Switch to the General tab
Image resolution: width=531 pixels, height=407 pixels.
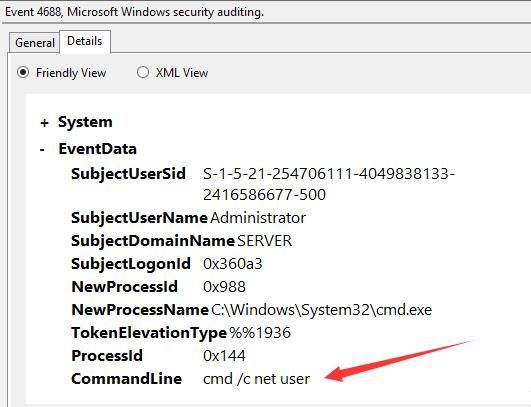click(35, 43)
